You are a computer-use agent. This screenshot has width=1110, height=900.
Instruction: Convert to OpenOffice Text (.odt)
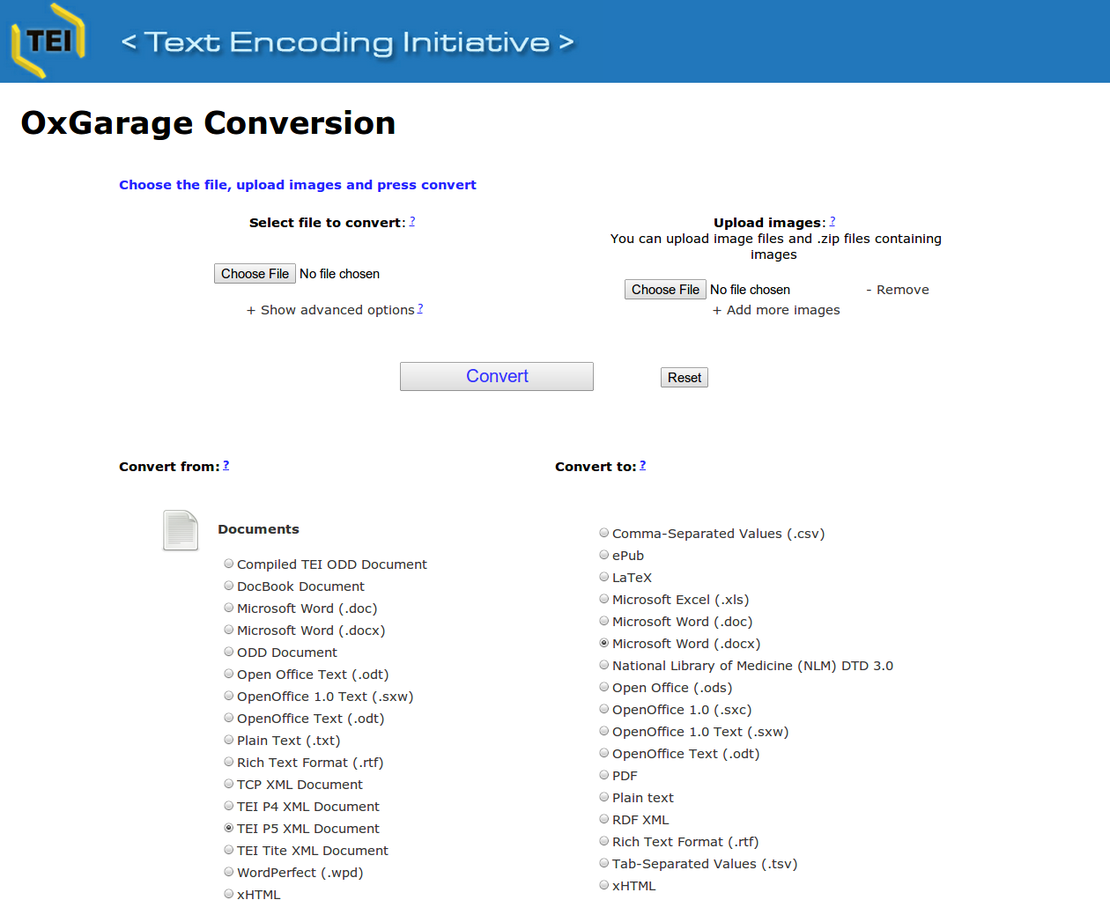[x=604, y=753]
